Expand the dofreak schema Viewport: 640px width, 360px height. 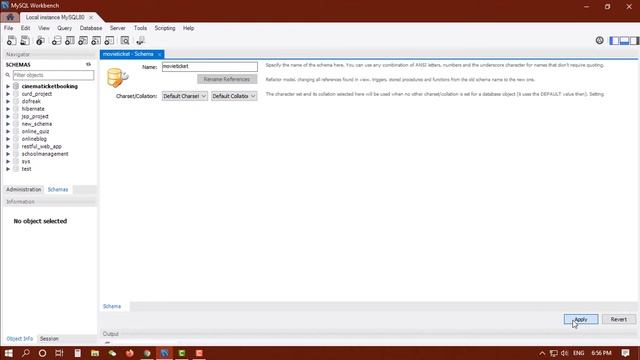coord(8,101)
